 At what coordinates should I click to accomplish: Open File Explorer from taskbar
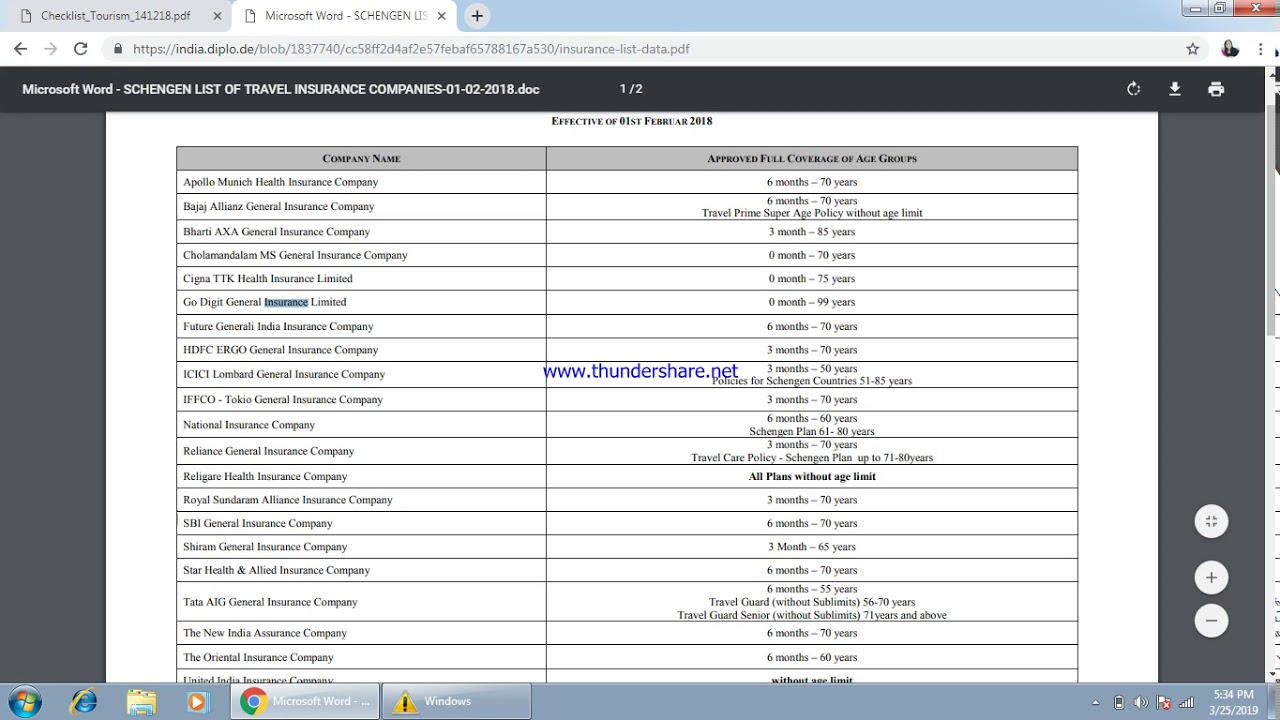pyautogui.click(x=141, y=701)
